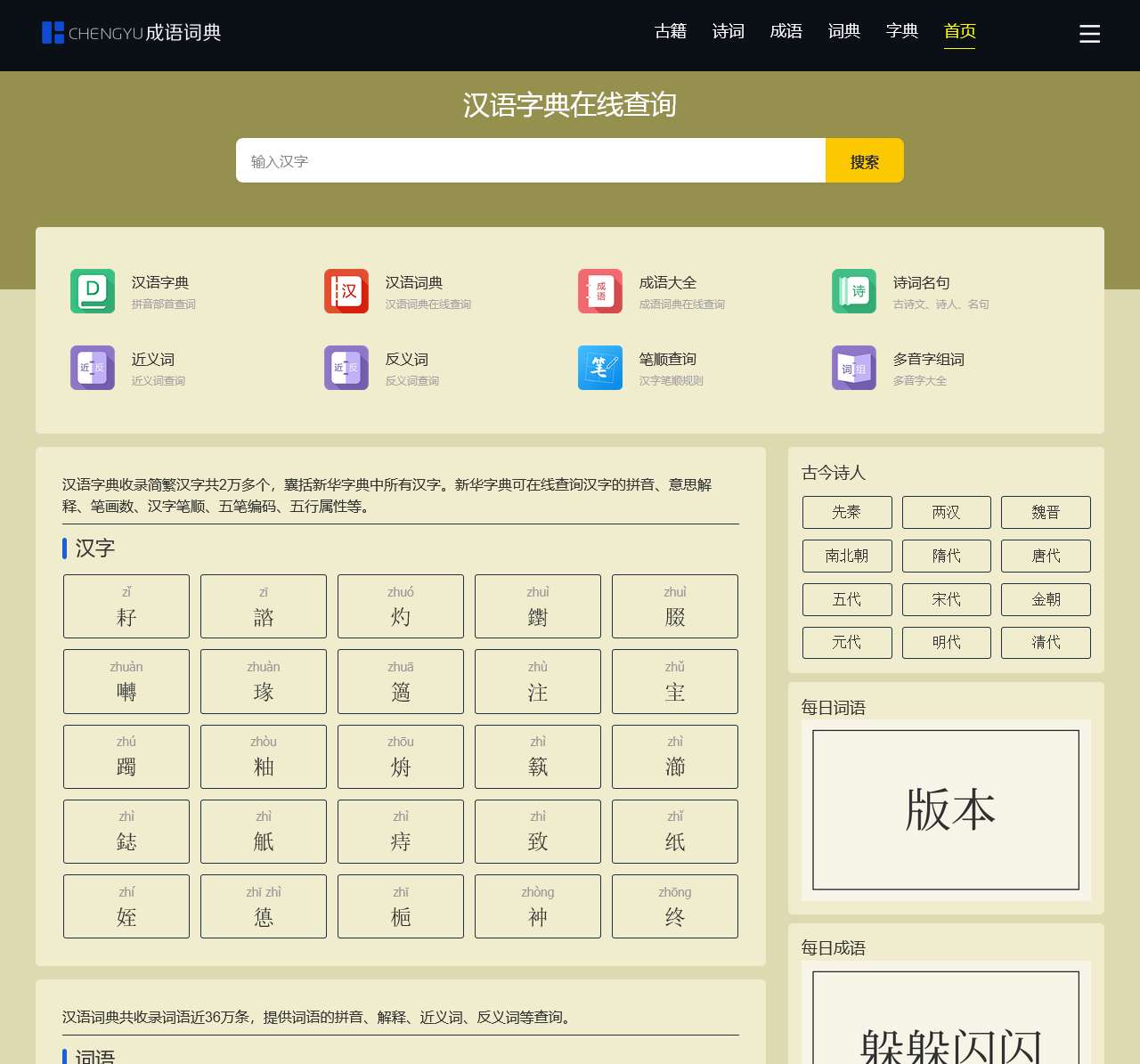Viewport: 1140px width, 1064px height.
Task: Select the 古籍 menu item
Action: pyautogui.click(x=670, y=31)
